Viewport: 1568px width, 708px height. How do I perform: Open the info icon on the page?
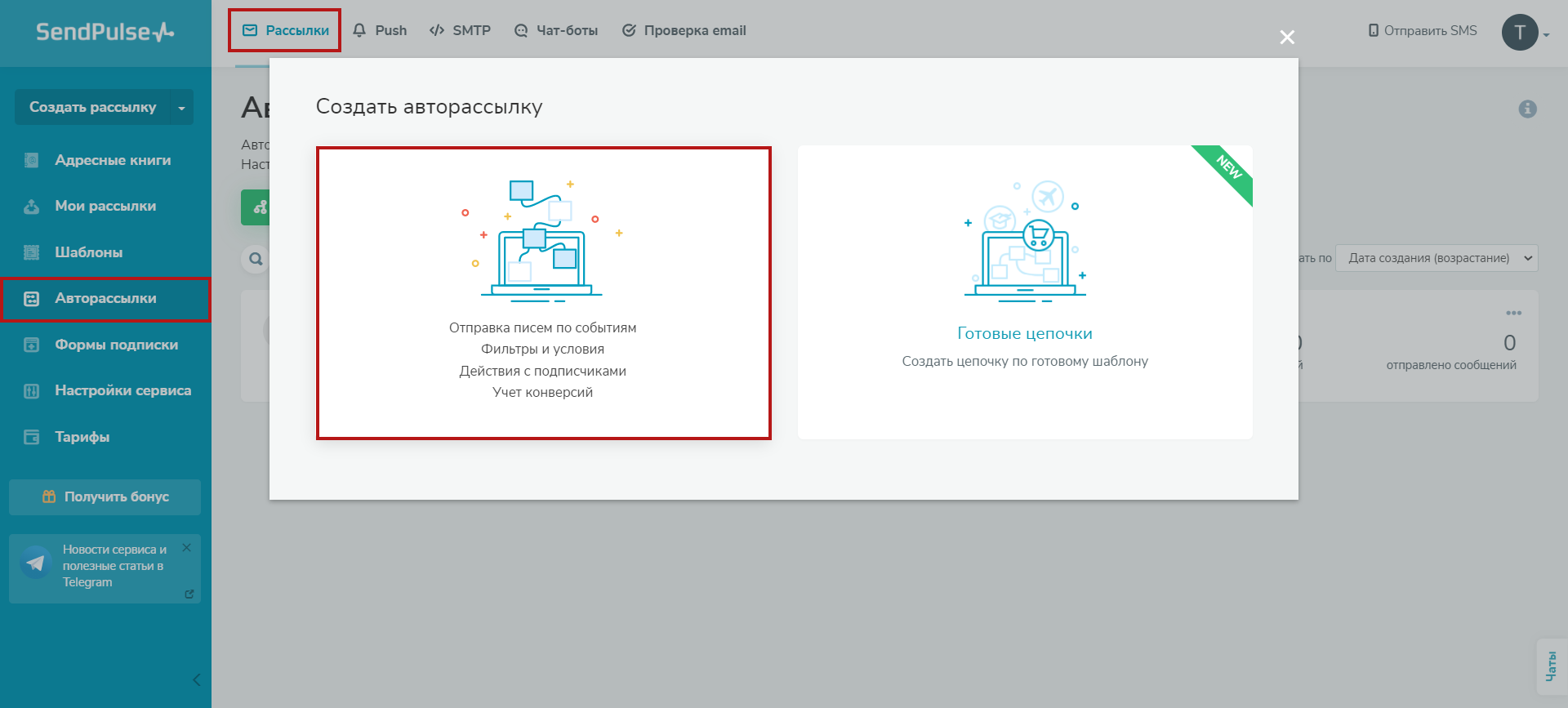[x=1527, y=109]
